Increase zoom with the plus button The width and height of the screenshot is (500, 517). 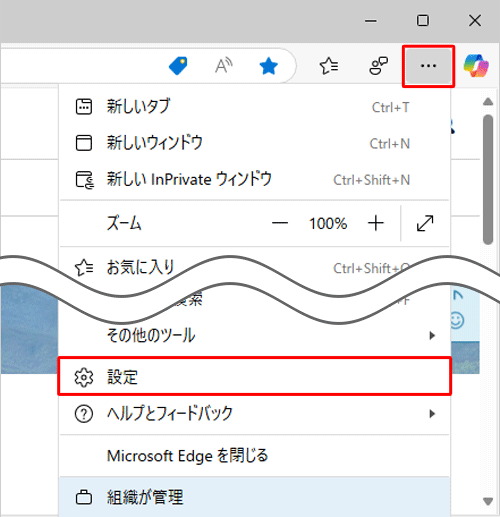click(x=376, y=223)
